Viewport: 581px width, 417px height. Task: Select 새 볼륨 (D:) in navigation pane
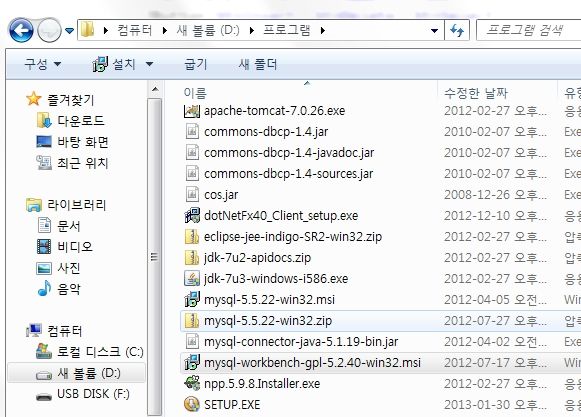click(89, 373)
